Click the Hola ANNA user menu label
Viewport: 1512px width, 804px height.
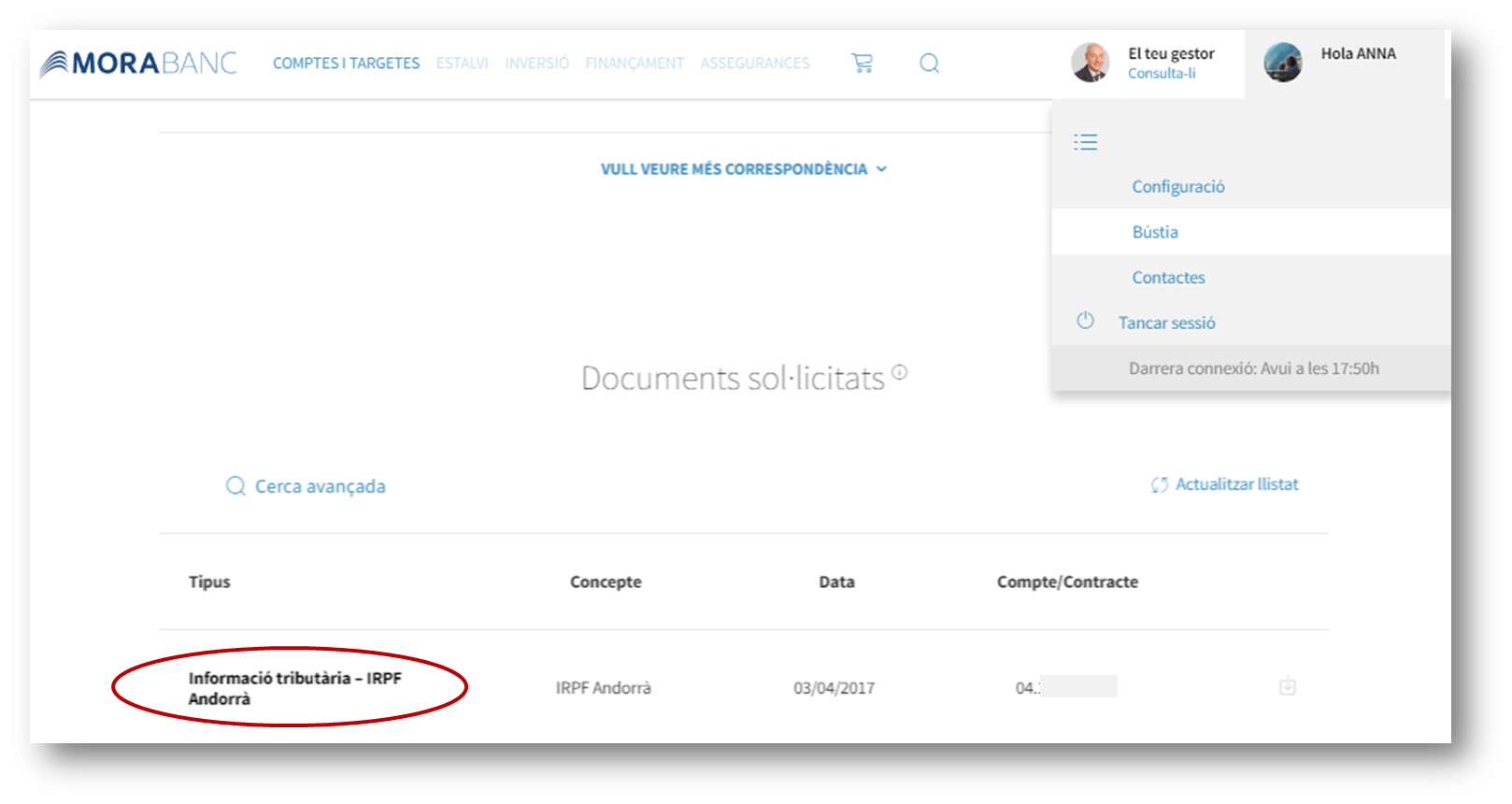(1358, 53)
